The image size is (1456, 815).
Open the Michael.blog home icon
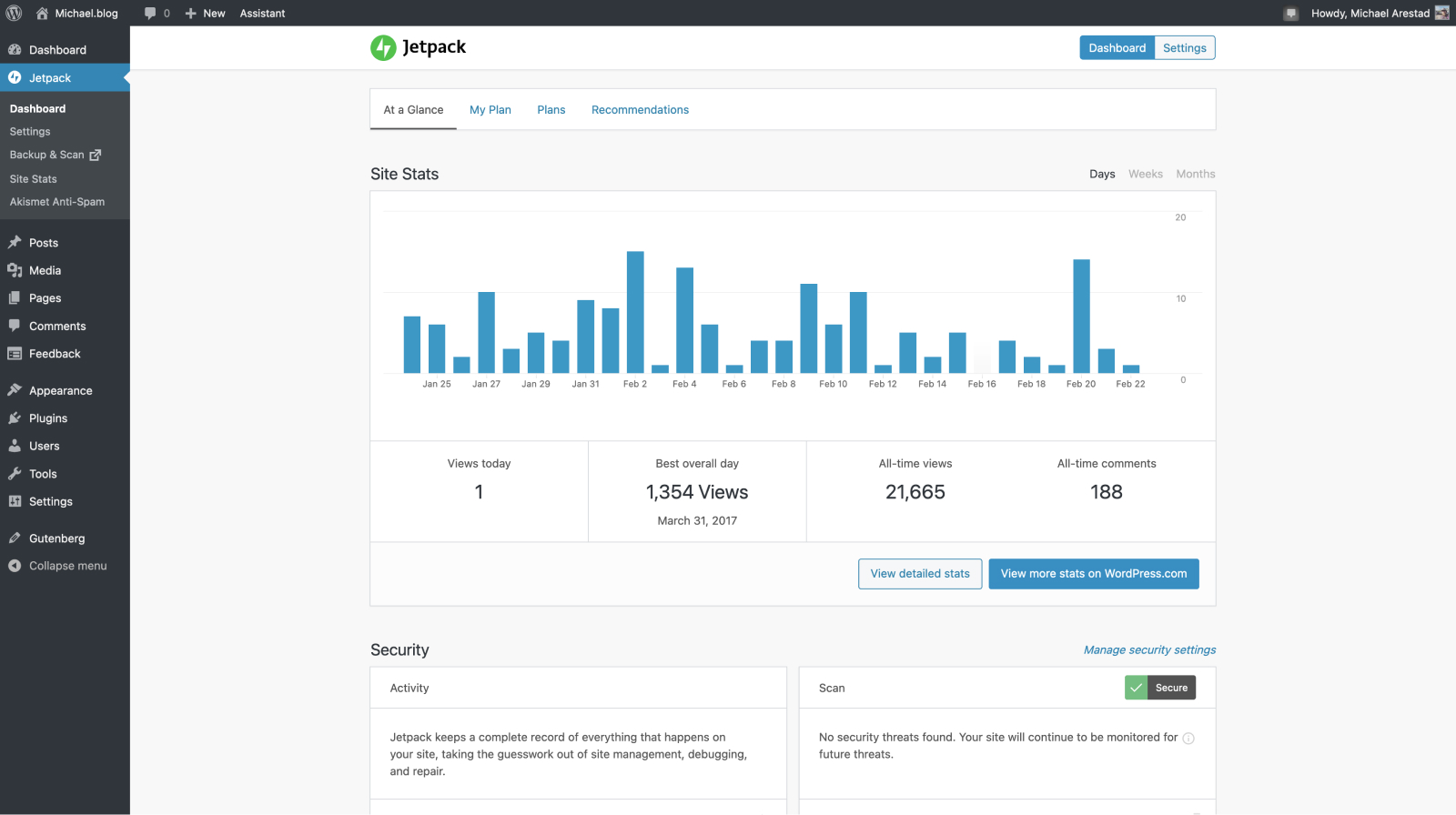pyautogui.click(x=42, y=13)
